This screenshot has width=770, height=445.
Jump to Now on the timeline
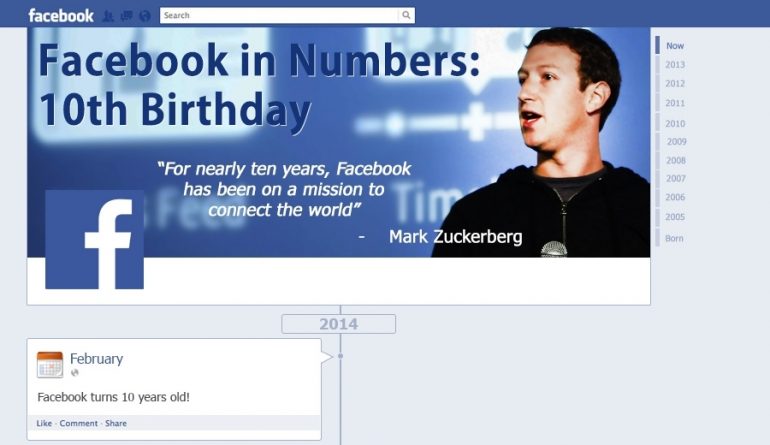(675, 46)
